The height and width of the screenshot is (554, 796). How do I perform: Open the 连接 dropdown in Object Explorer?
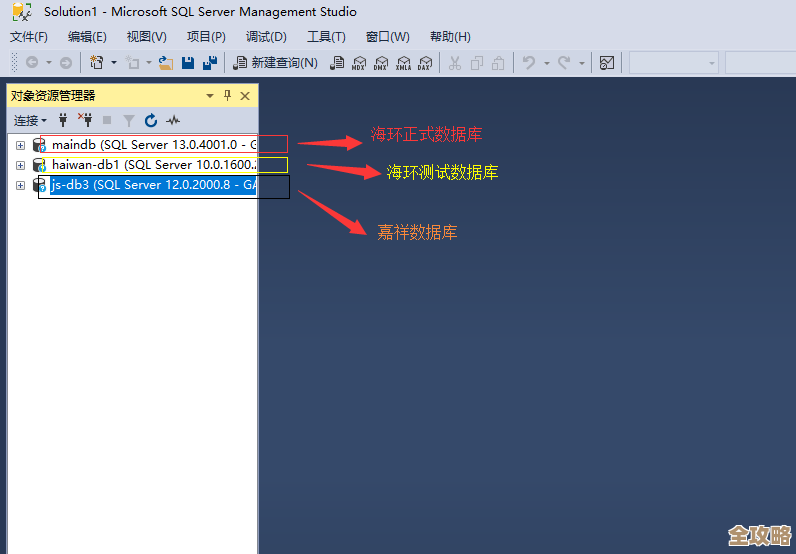tap(30, 120)
